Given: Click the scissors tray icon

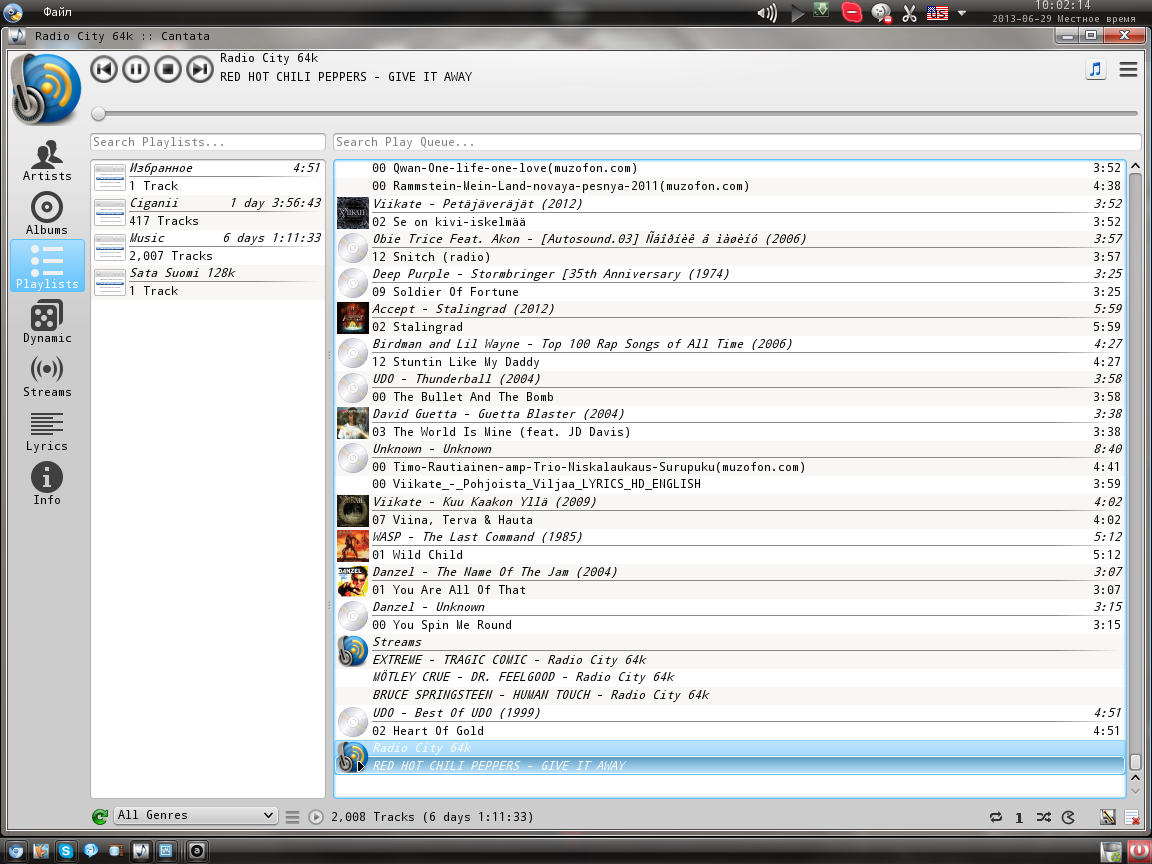Looking at the screenshot, I should 910,12.
